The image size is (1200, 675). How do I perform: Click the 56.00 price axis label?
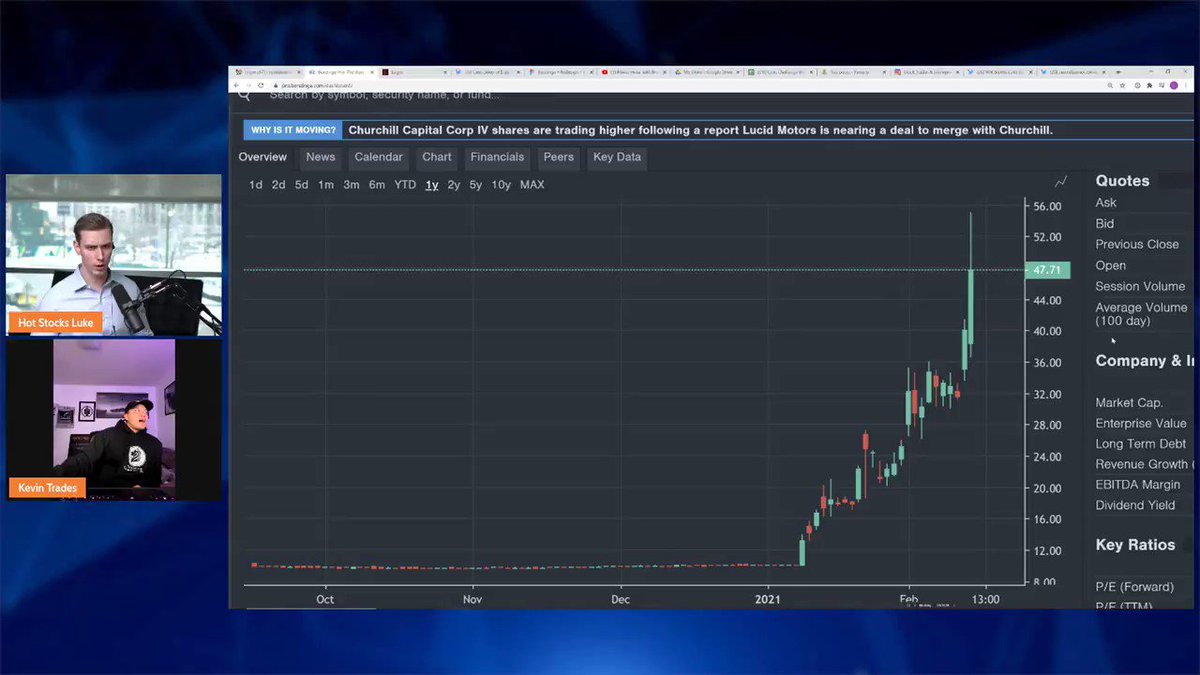click(1047, 205)
